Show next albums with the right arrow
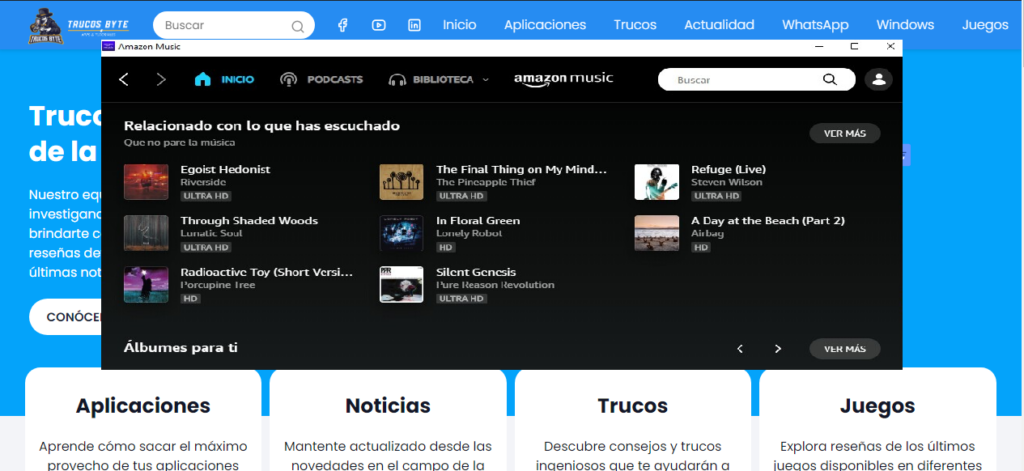This screenshot has width=1024, height=471. [778, 349]
